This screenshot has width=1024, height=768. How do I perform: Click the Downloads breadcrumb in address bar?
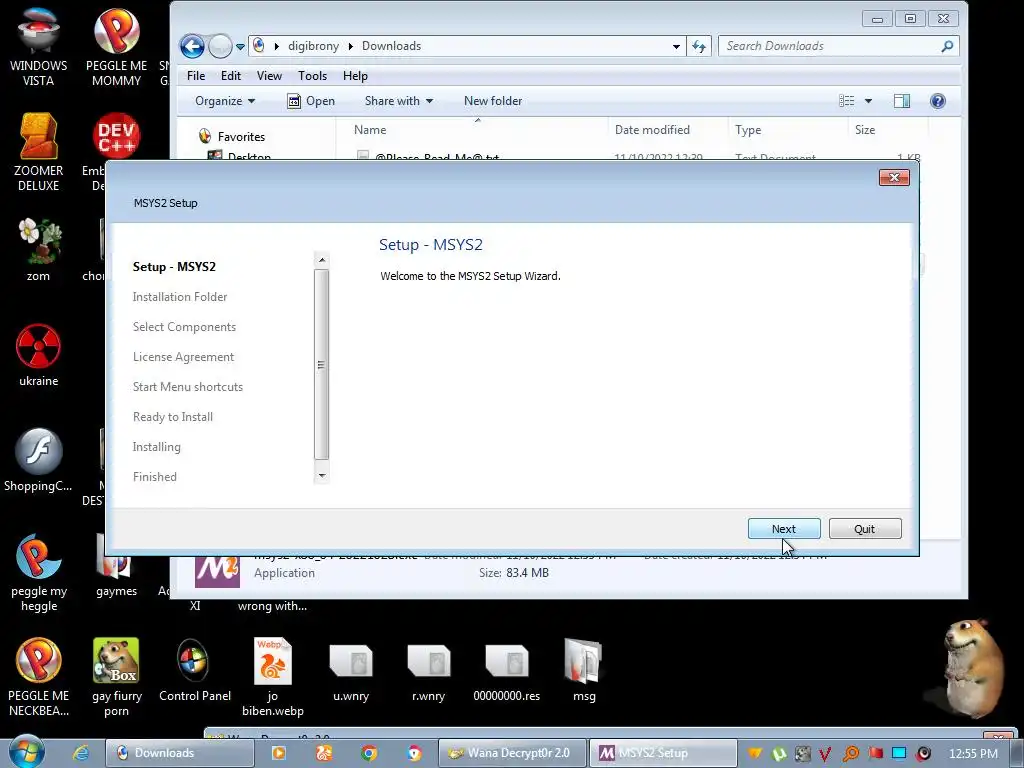[x=391, y=46]
